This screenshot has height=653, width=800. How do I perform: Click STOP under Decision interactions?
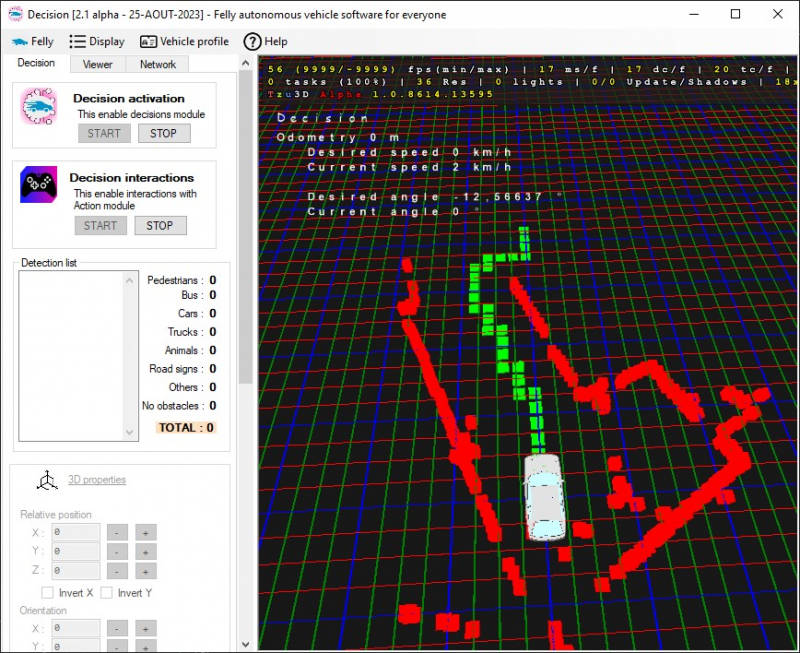coord(160,225)
